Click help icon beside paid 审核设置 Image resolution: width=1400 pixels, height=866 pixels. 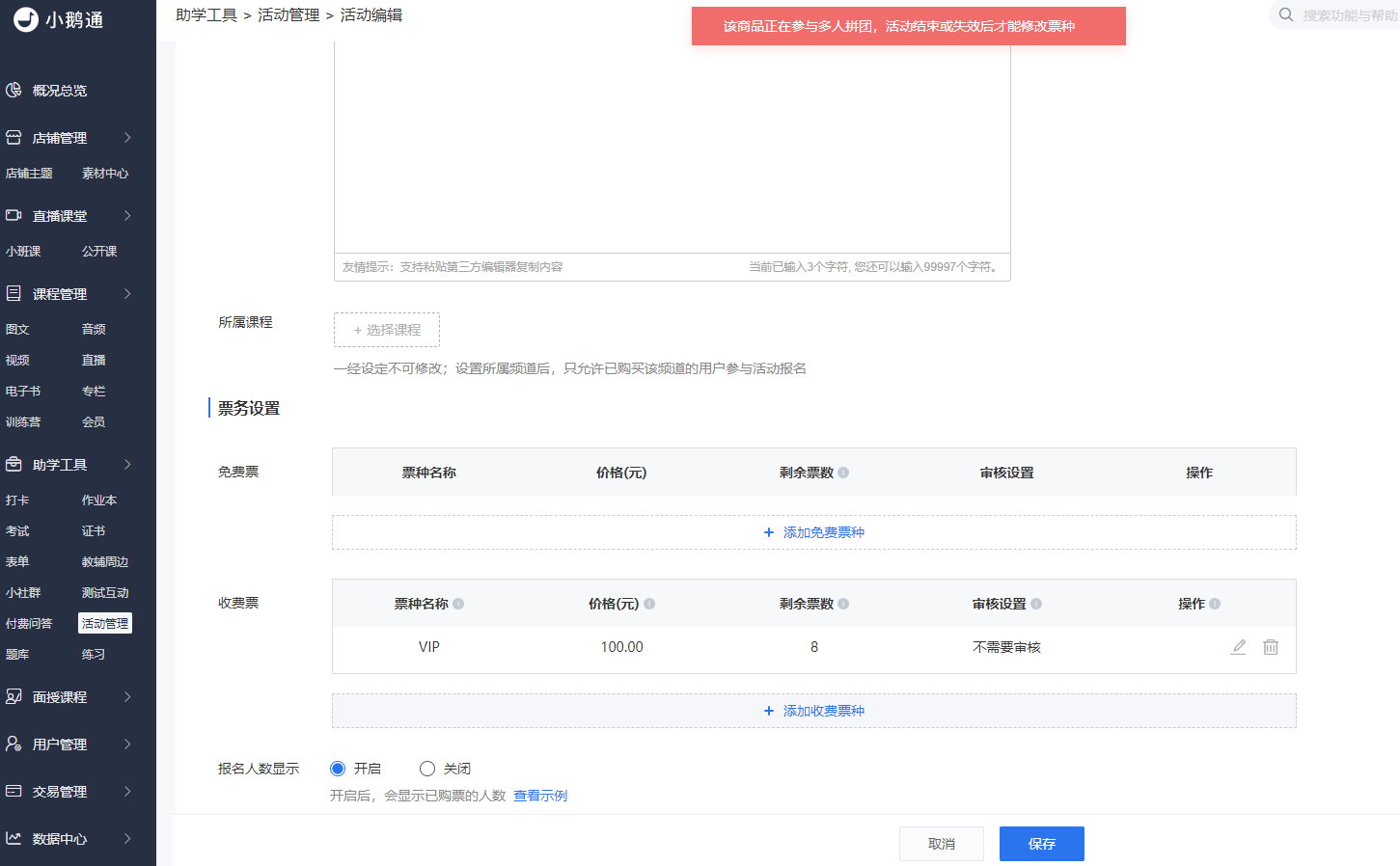tap(1036, 604)
